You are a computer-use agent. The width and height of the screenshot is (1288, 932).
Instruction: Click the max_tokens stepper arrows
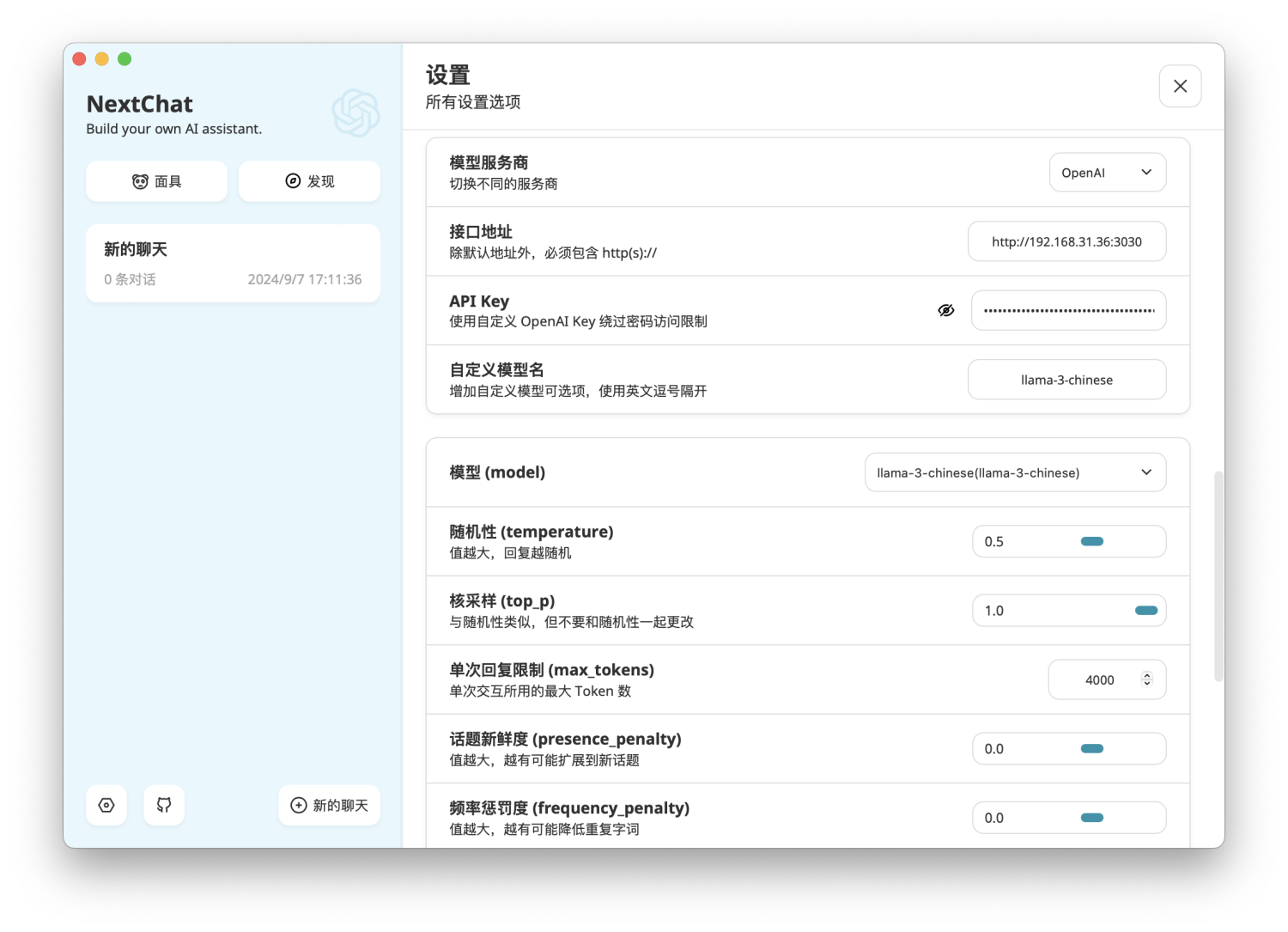tap(1146, 679)
